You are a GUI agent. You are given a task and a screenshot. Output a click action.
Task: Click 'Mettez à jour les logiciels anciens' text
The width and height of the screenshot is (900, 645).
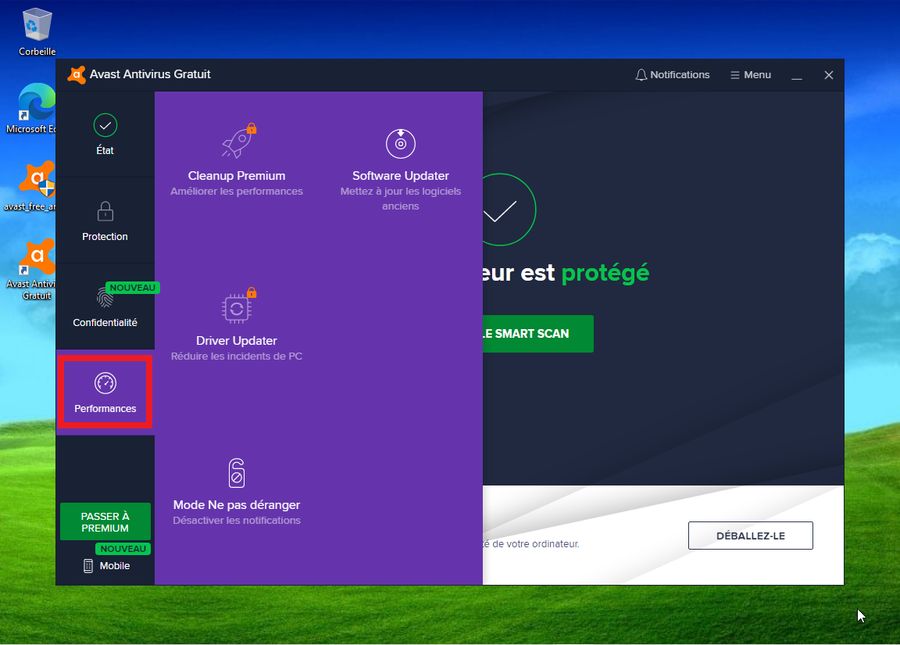click(401, 199)
